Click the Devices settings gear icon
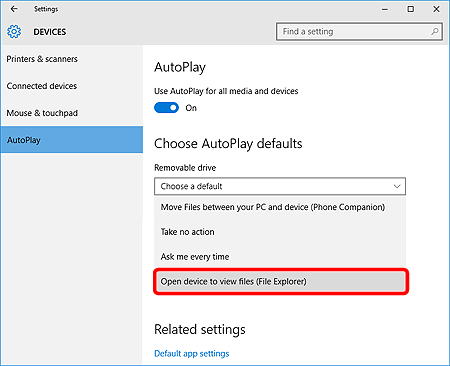Screen dimensions: 450x366 coord(14,32)
